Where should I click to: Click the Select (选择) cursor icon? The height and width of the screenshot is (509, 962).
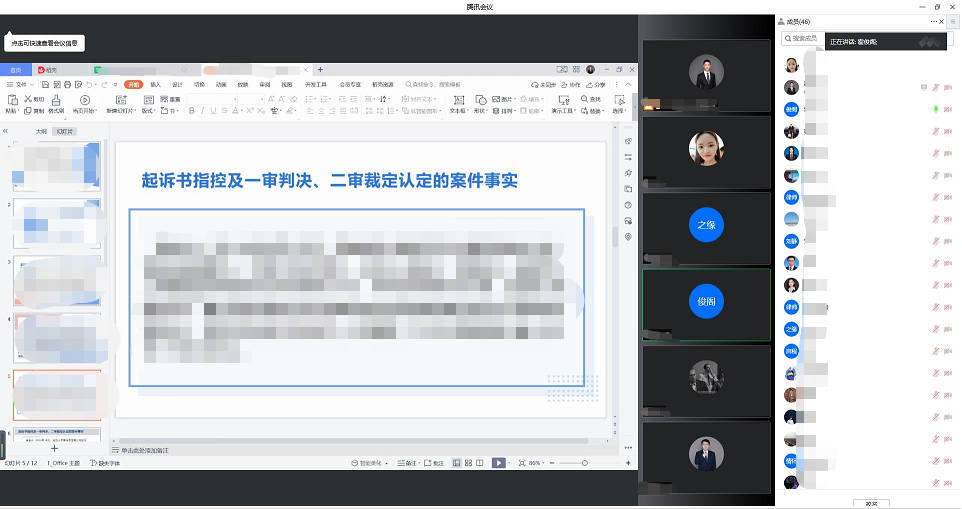coord(619,100)
